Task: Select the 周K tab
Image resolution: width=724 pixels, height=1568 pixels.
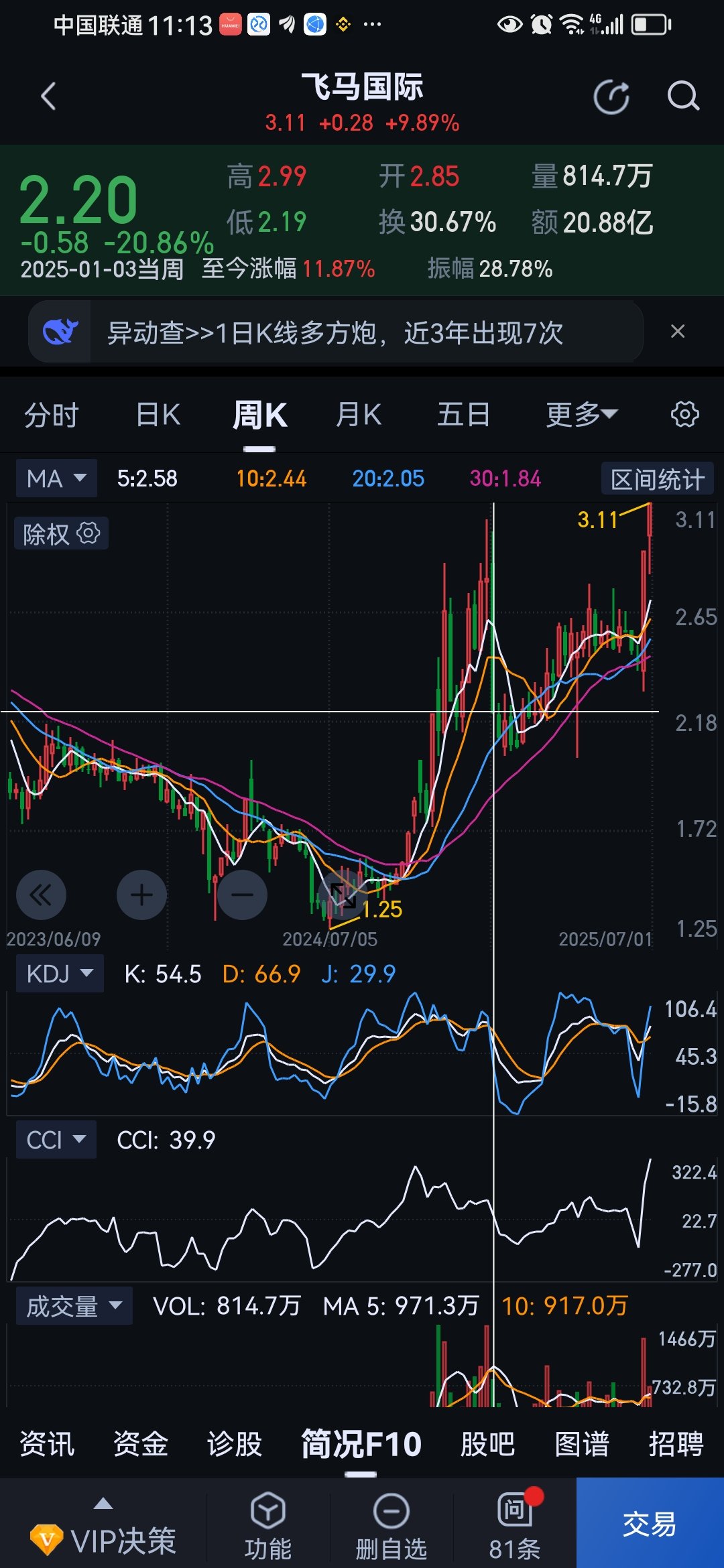Action: click(259, 415)
